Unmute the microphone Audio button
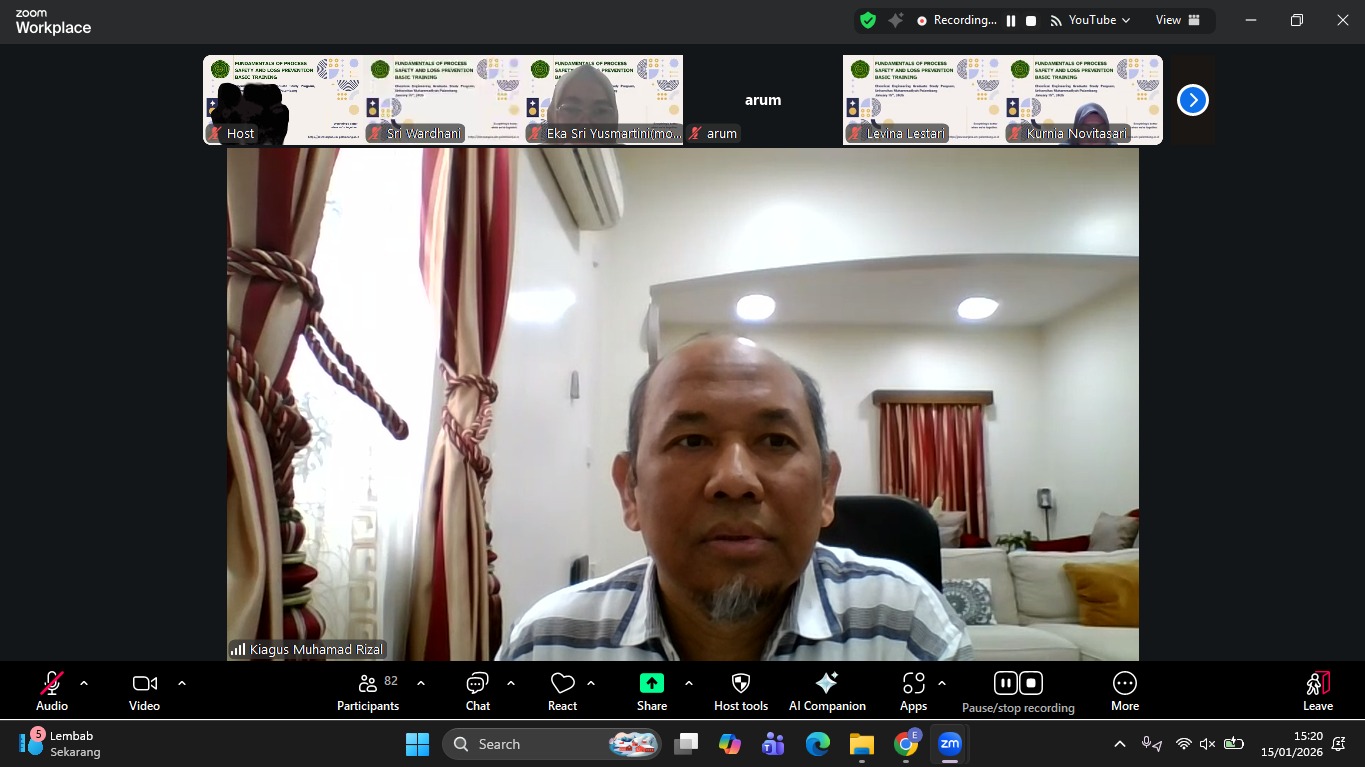The image size is (1365, 767). coord(52,690)
